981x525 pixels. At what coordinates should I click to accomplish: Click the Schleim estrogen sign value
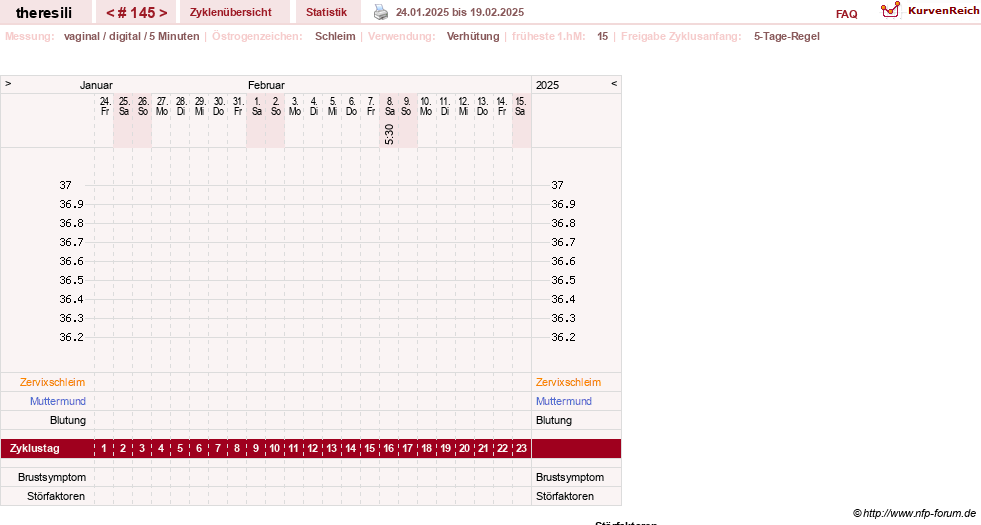(x=335, y=36)
